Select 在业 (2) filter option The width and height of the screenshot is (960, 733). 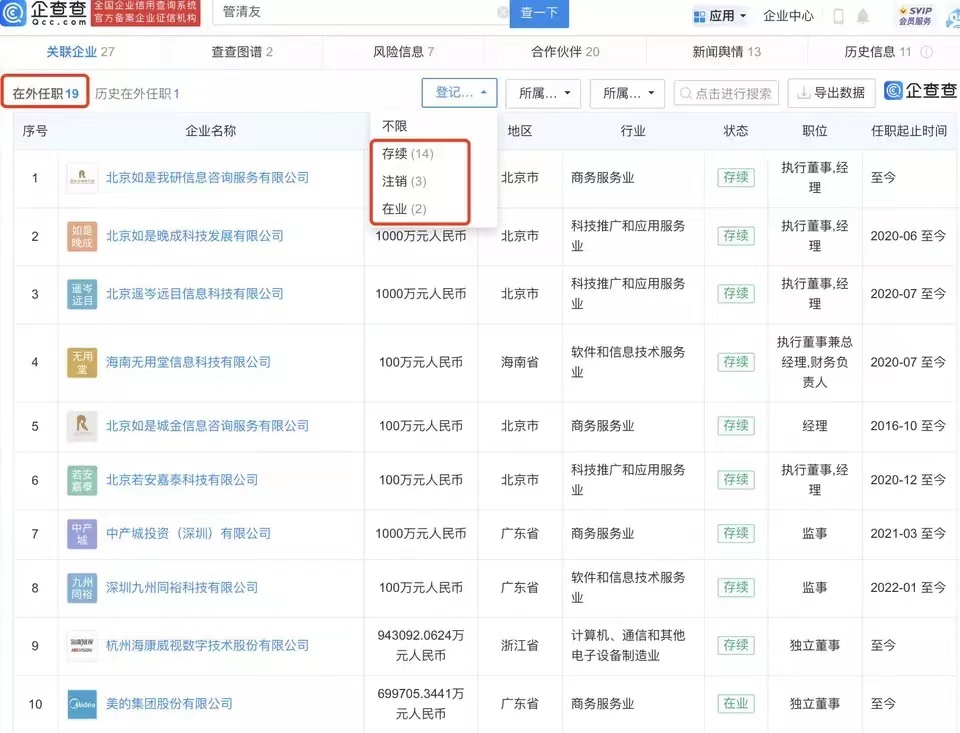pyautogui.click(x=404, y=209)
